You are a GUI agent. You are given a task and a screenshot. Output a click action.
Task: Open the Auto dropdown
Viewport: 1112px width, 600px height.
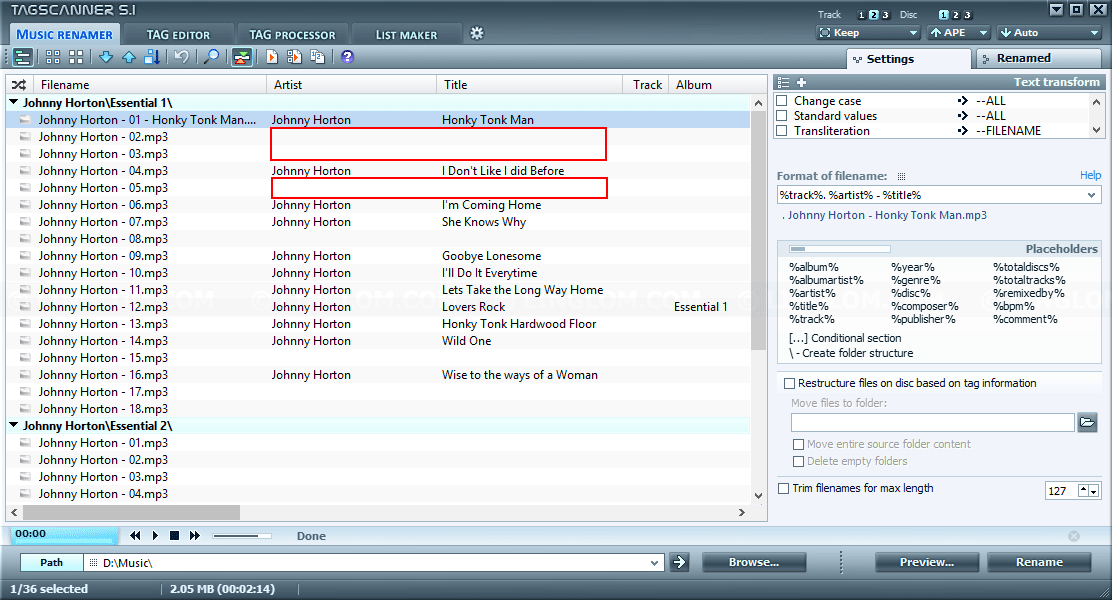point(1049,33)
